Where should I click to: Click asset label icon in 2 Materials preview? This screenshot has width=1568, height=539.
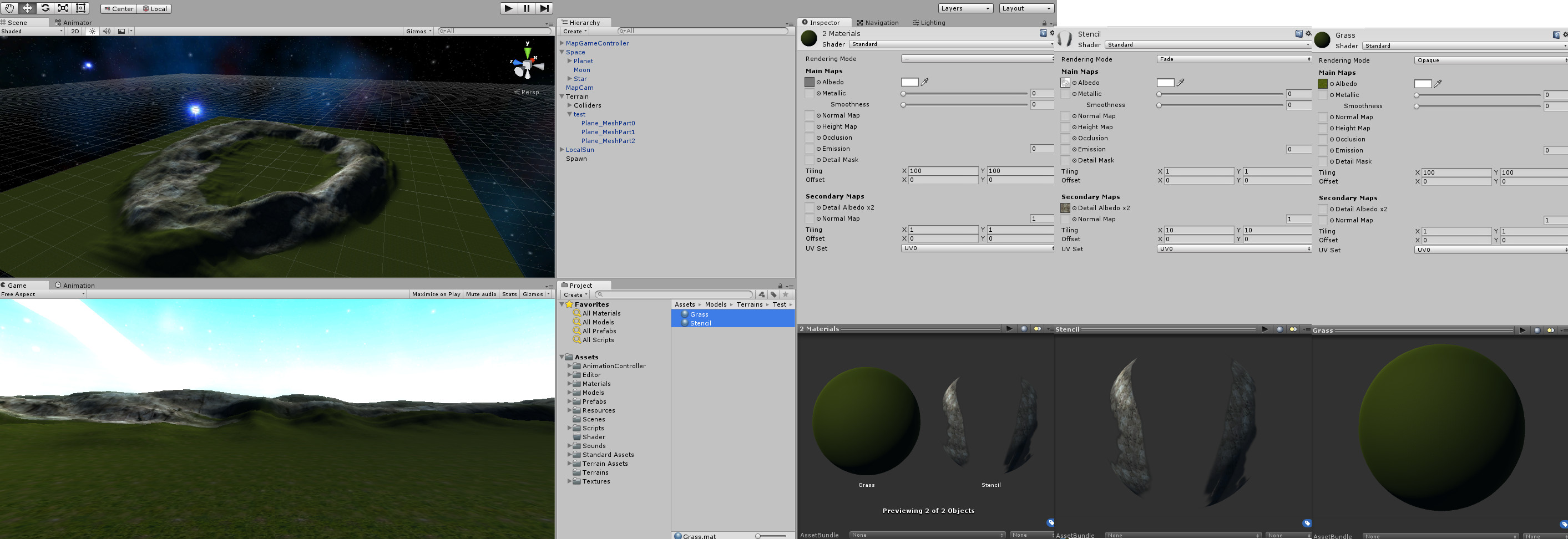coord(1051,522)
